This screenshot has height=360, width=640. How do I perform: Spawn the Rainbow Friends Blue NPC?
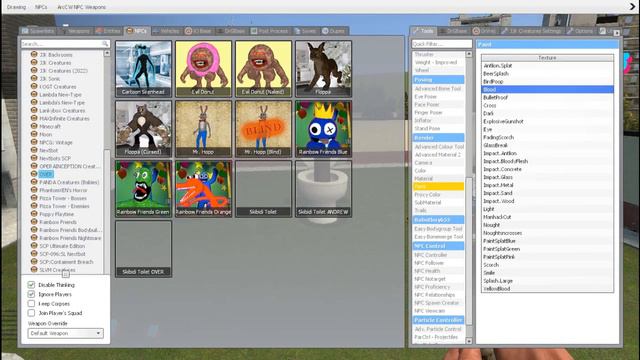point(323,129)
